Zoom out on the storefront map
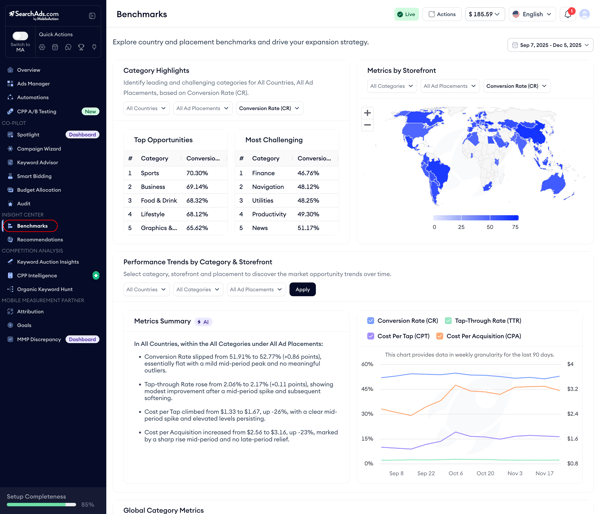Image resolution: width=600 pixels, height=514 pixels. click(x=367, y=125)
